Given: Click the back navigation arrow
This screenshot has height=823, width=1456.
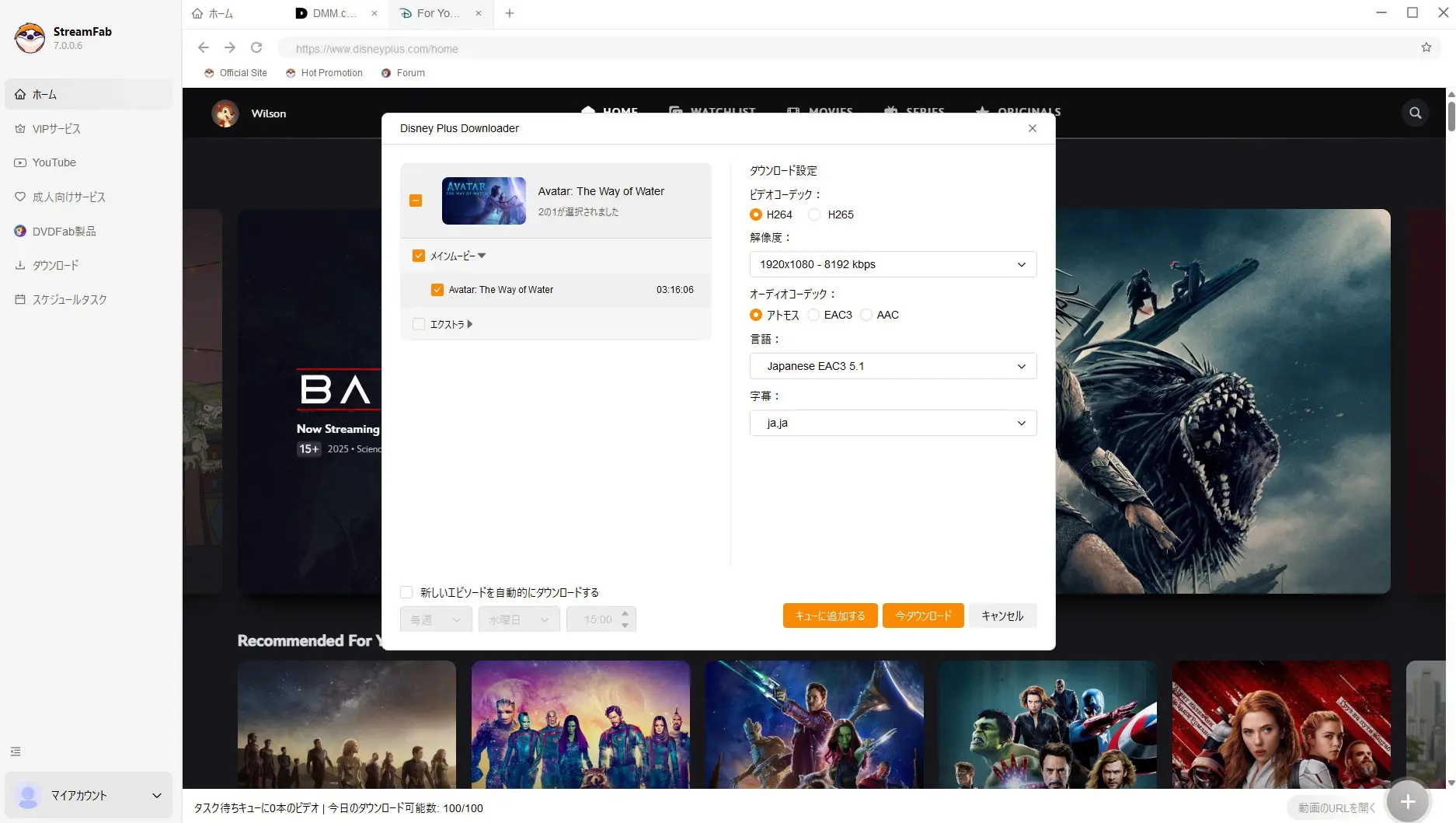Looking at the screenshot, I should 204,47.
